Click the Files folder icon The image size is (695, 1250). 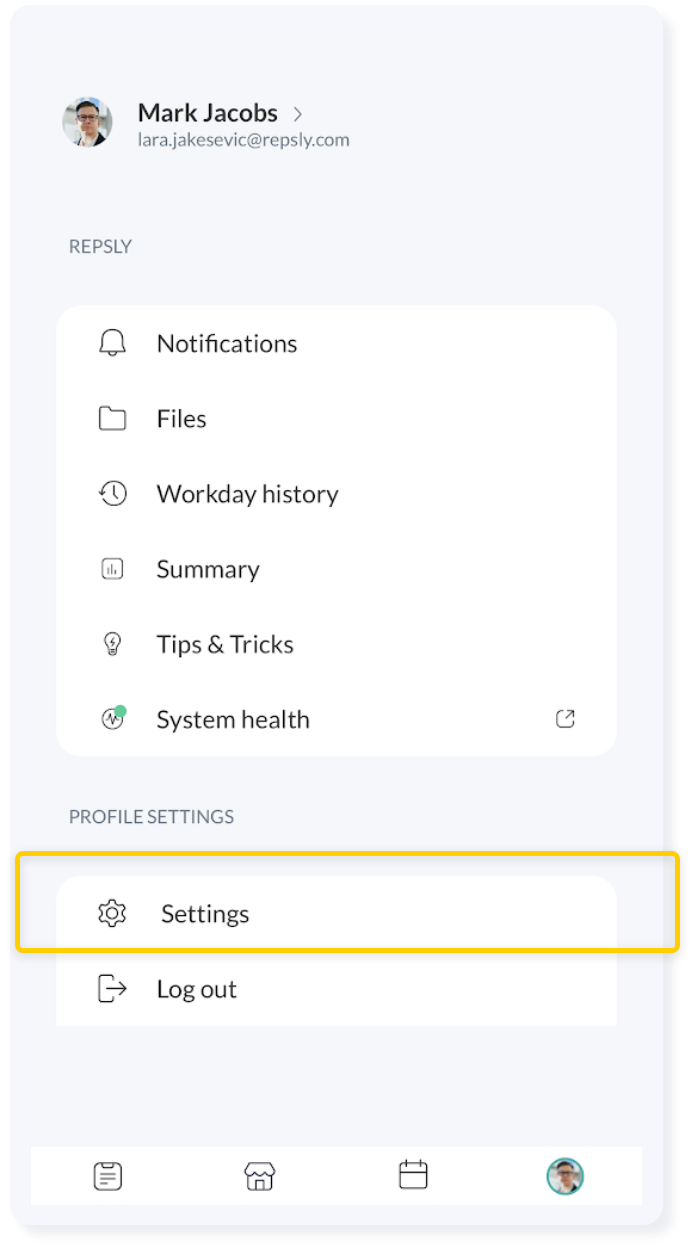pos(112,418)
